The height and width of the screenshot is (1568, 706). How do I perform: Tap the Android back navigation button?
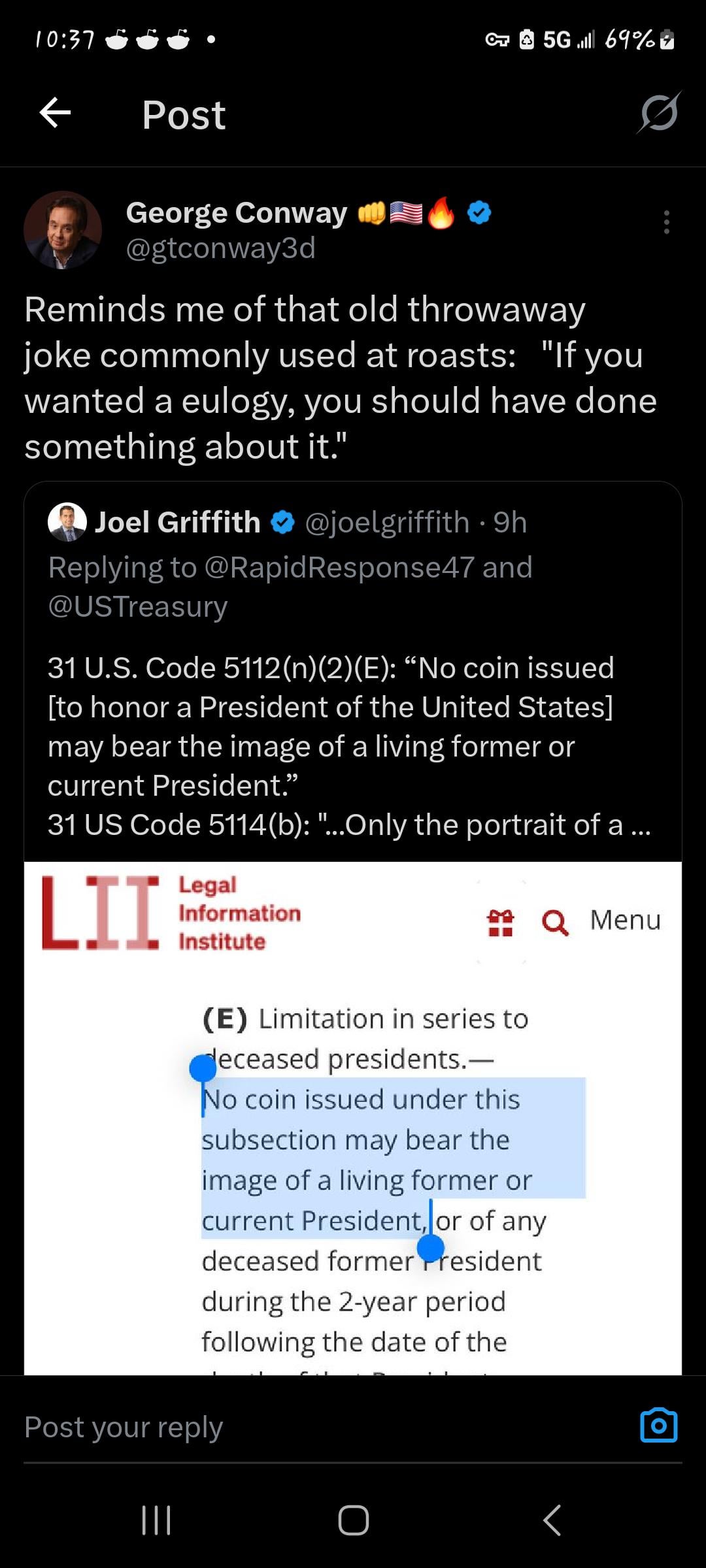552,1520
